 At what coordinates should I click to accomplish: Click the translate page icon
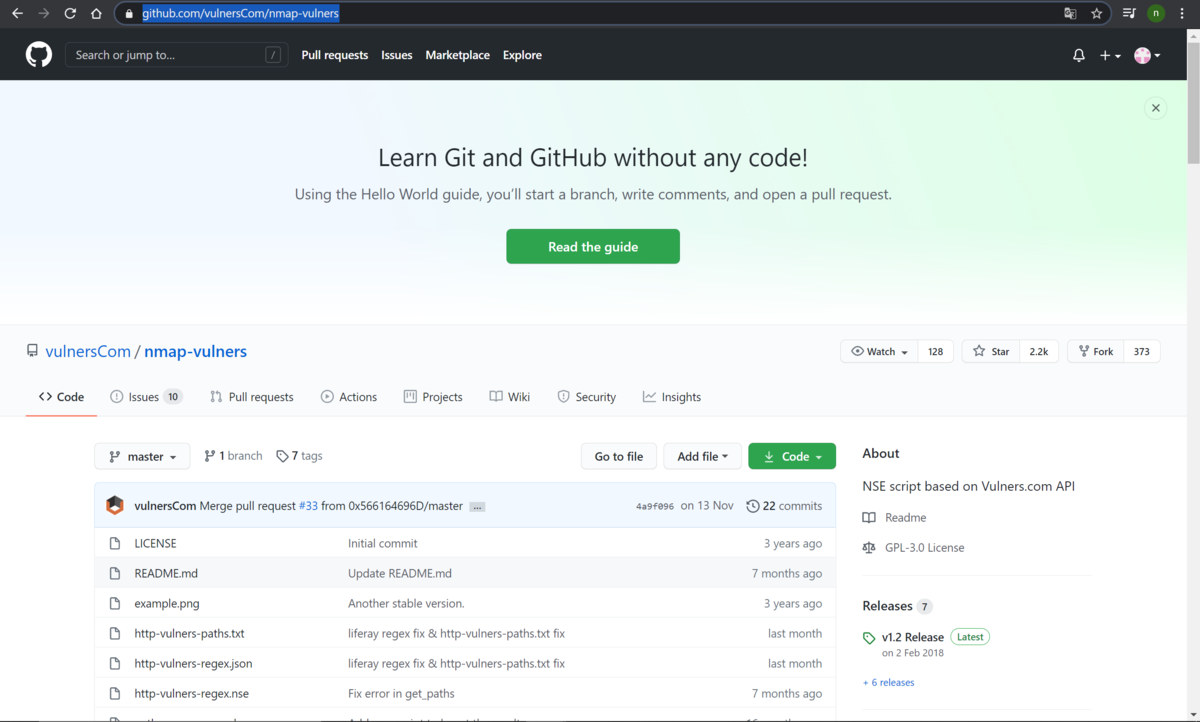click(x=1070, y=13)
